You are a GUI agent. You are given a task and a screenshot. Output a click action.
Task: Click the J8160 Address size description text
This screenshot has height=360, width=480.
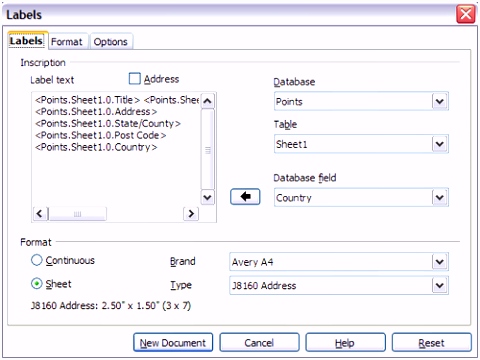coord(111,305)
